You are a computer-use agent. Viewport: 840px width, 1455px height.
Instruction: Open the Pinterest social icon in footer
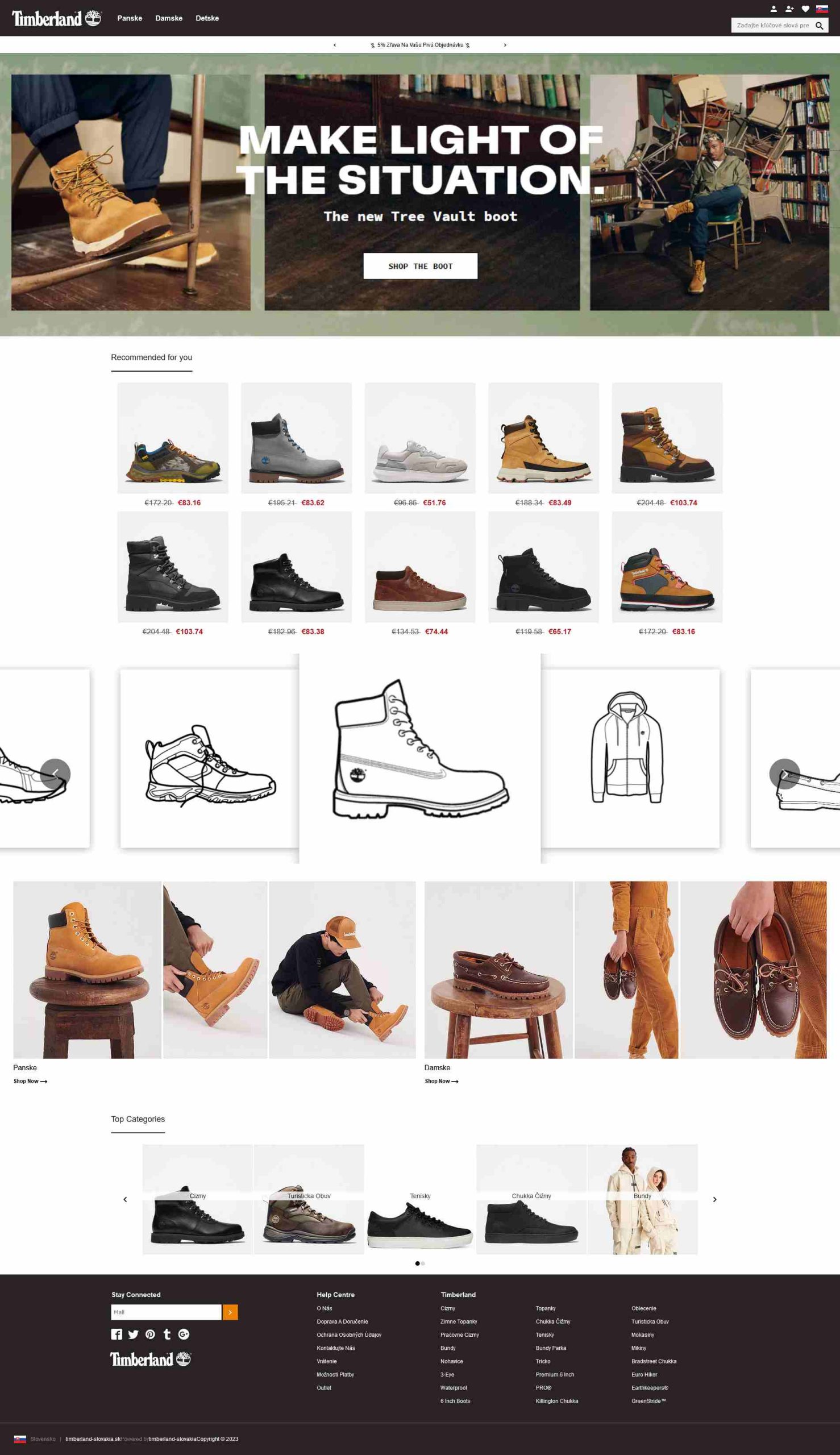pyautogui.click(x=150, y=1334)
